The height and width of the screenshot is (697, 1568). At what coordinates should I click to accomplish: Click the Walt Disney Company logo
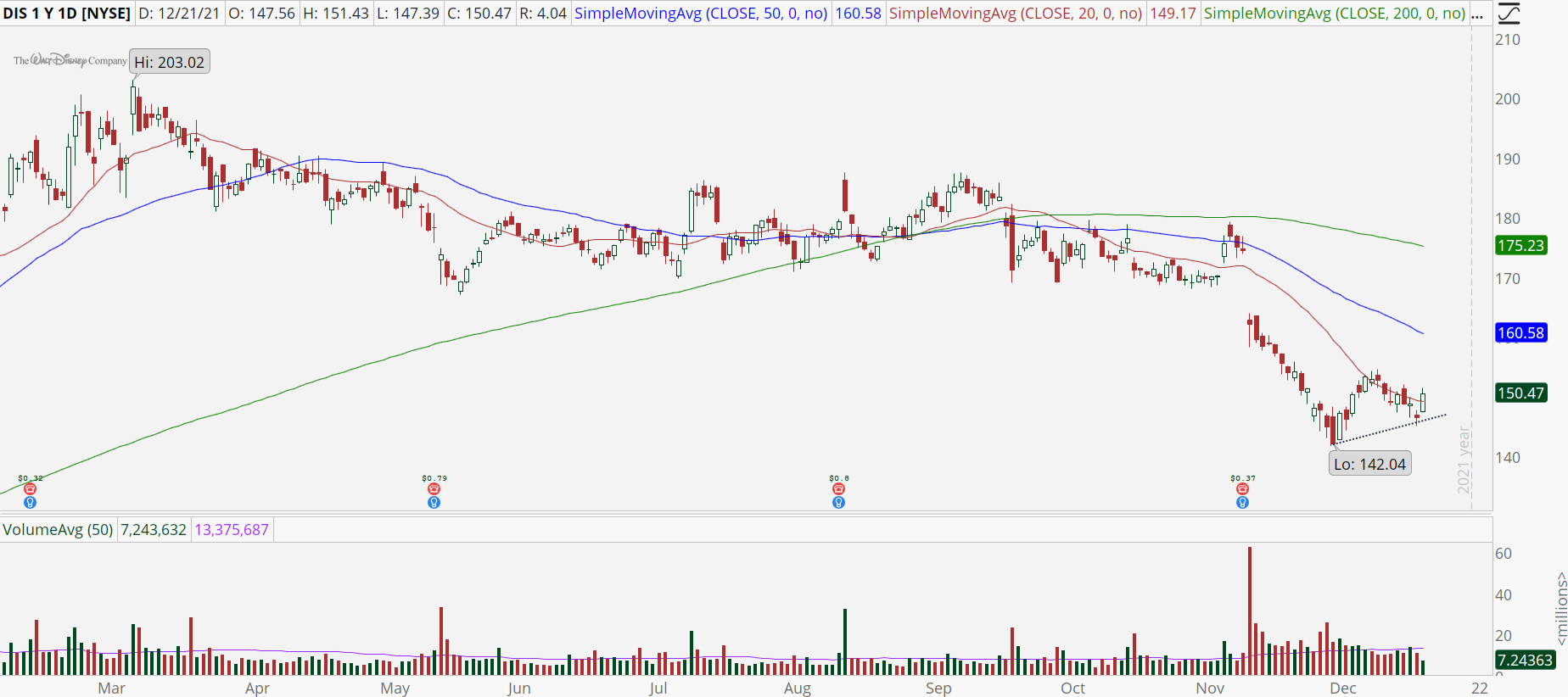click(70, 60)
